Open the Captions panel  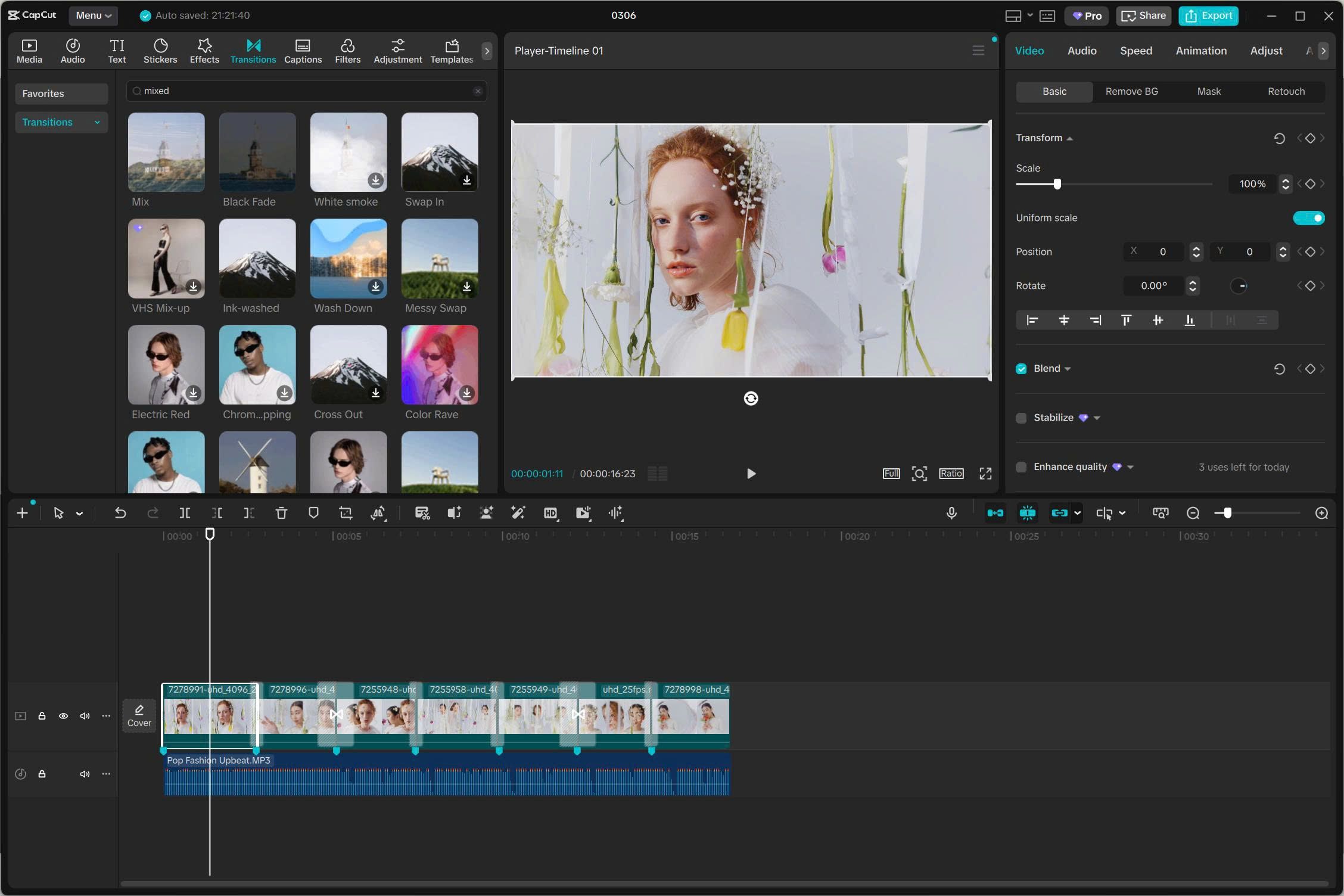(303, 51)
